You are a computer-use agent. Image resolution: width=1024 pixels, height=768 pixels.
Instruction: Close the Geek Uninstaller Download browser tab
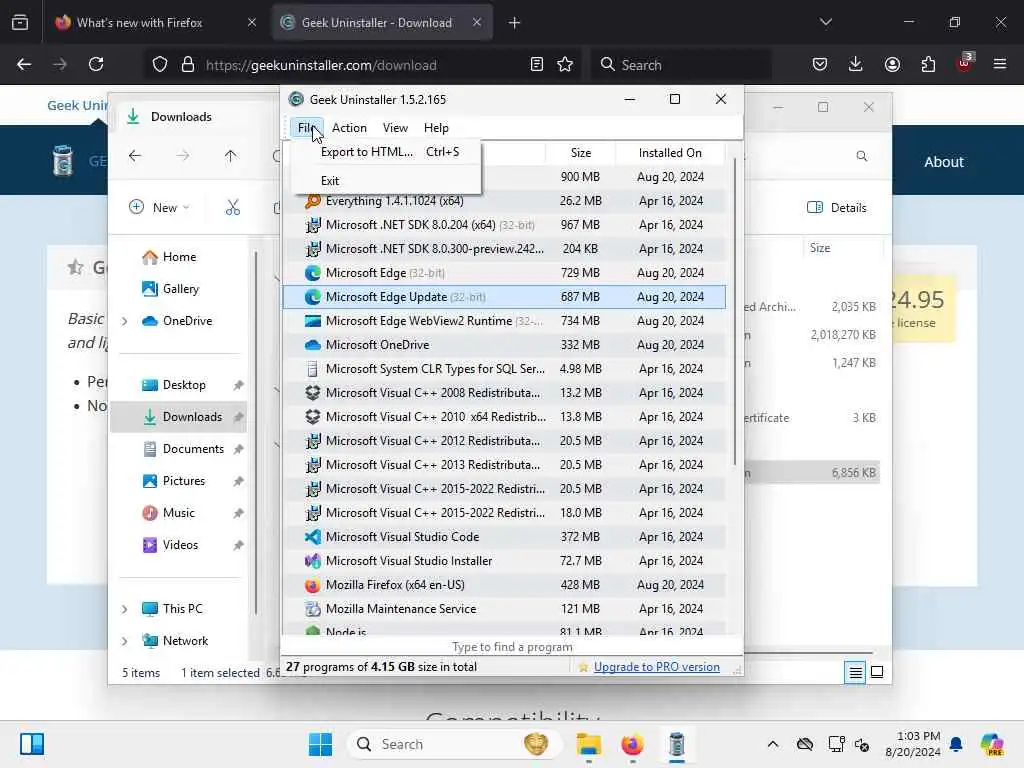click(477, 22)
